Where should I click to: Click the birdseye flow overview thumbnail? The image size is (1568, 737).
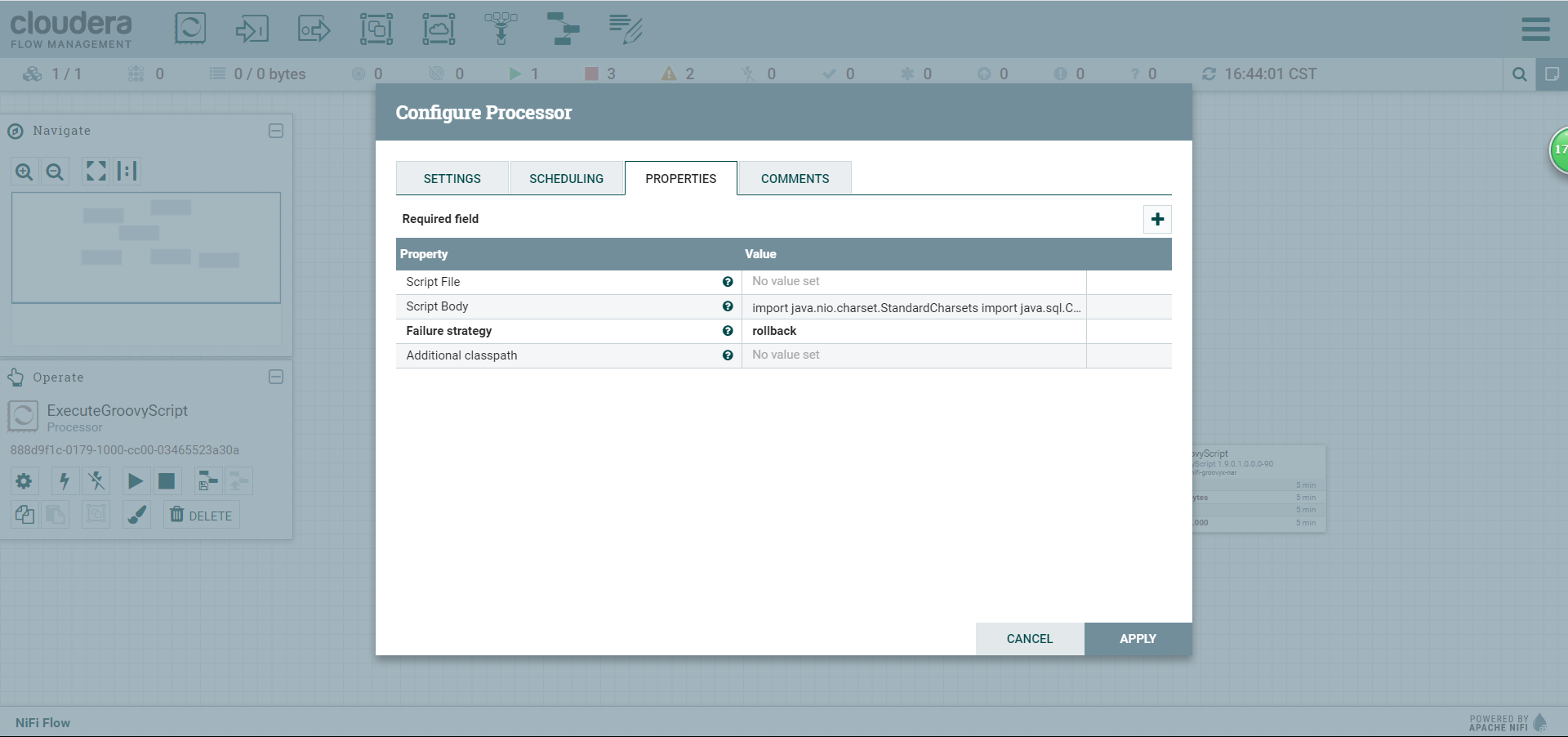[146, 248]
